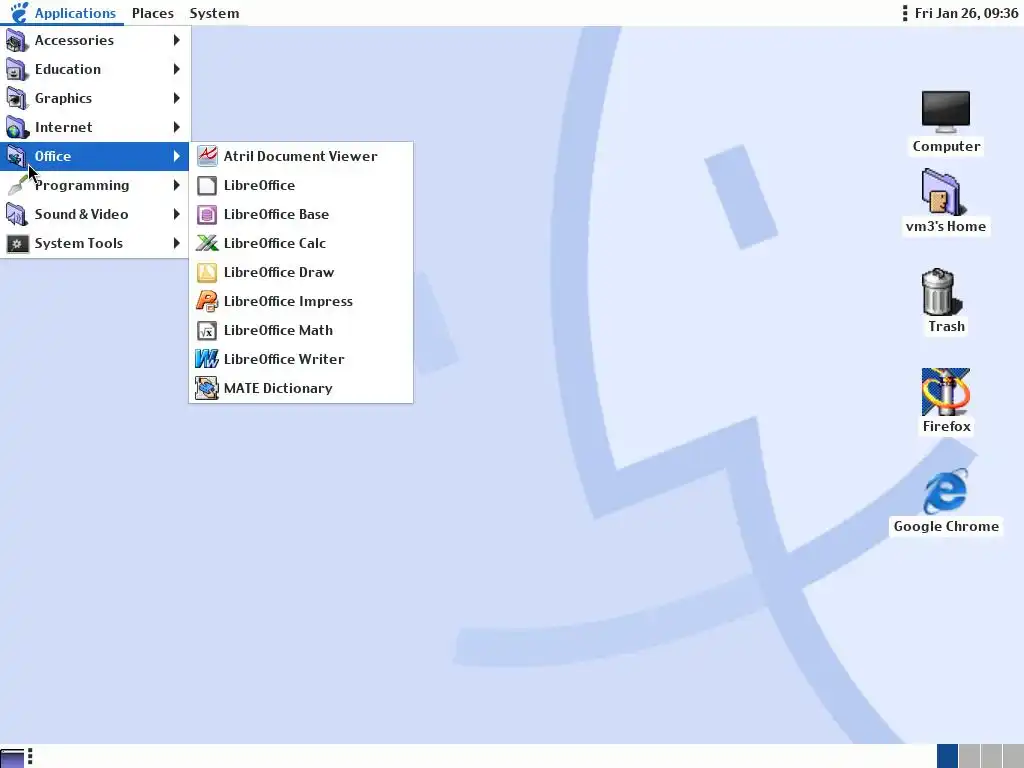Open Atril Document Viewer entry
This screenshot has width=1024, height=768.
[301, 156]
